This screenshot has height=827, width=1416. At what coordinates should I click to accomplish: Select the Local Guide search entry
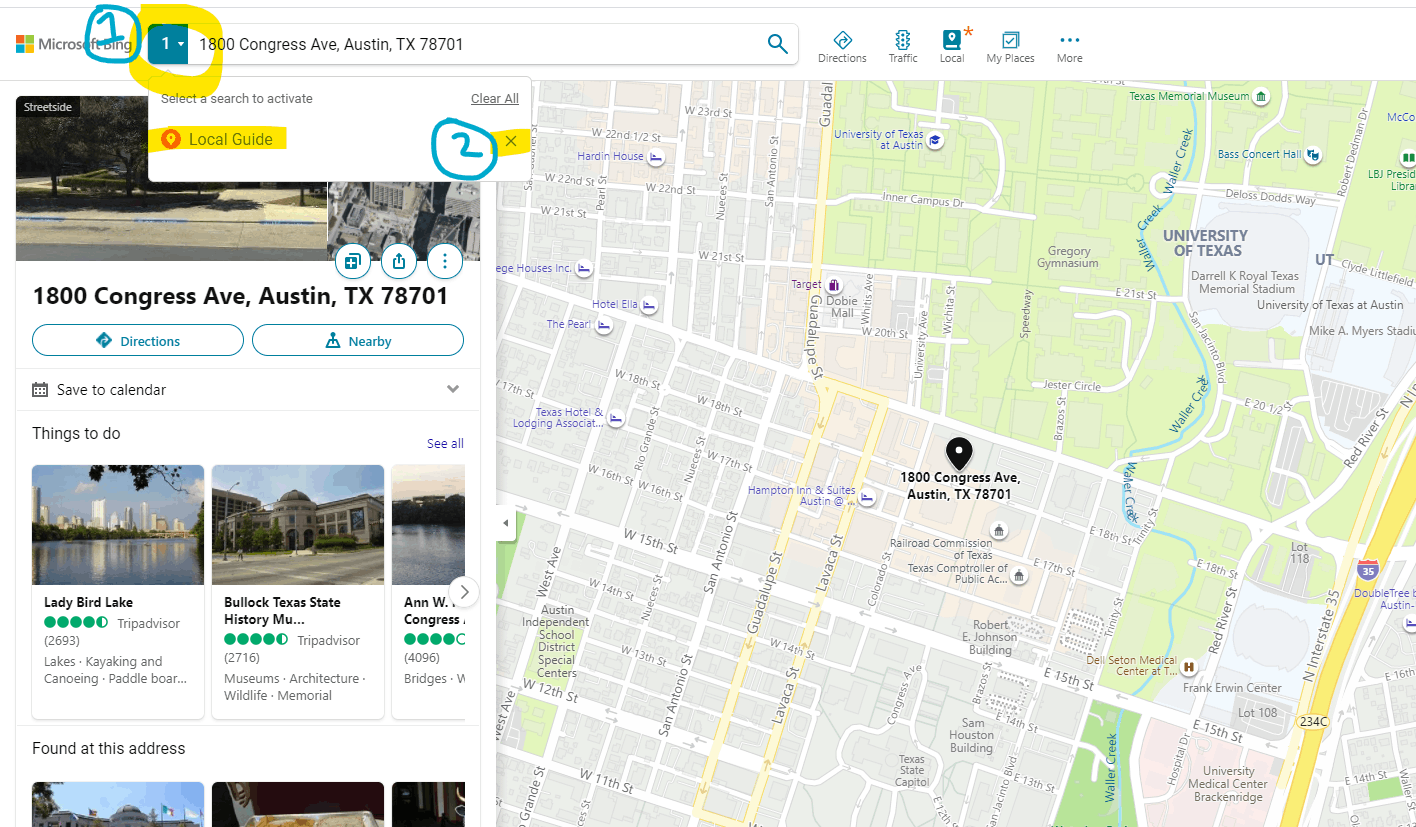point(218,139)
